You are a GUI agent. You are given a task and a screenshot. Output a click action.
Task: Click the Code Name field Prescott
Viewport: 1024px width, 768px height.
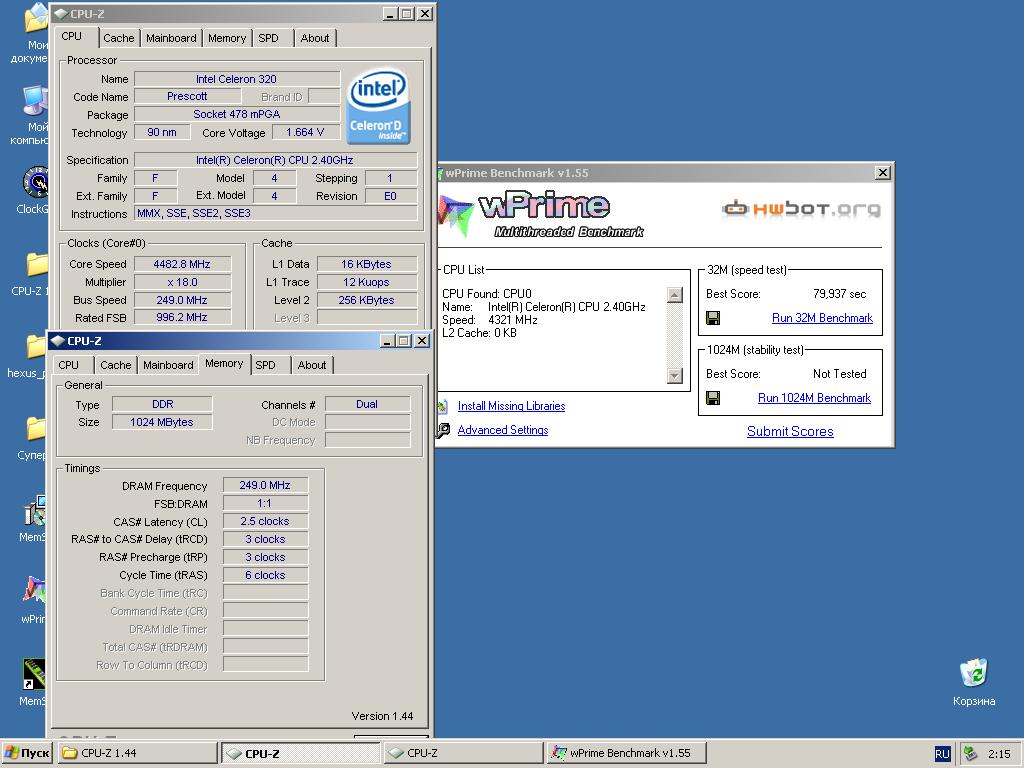pos(187,97)
